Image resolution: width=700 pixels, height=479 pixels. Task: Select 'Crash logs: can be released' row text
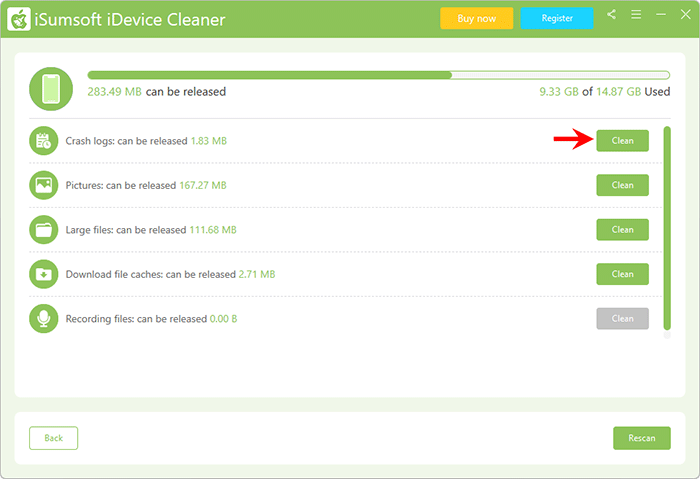[146, 141]
